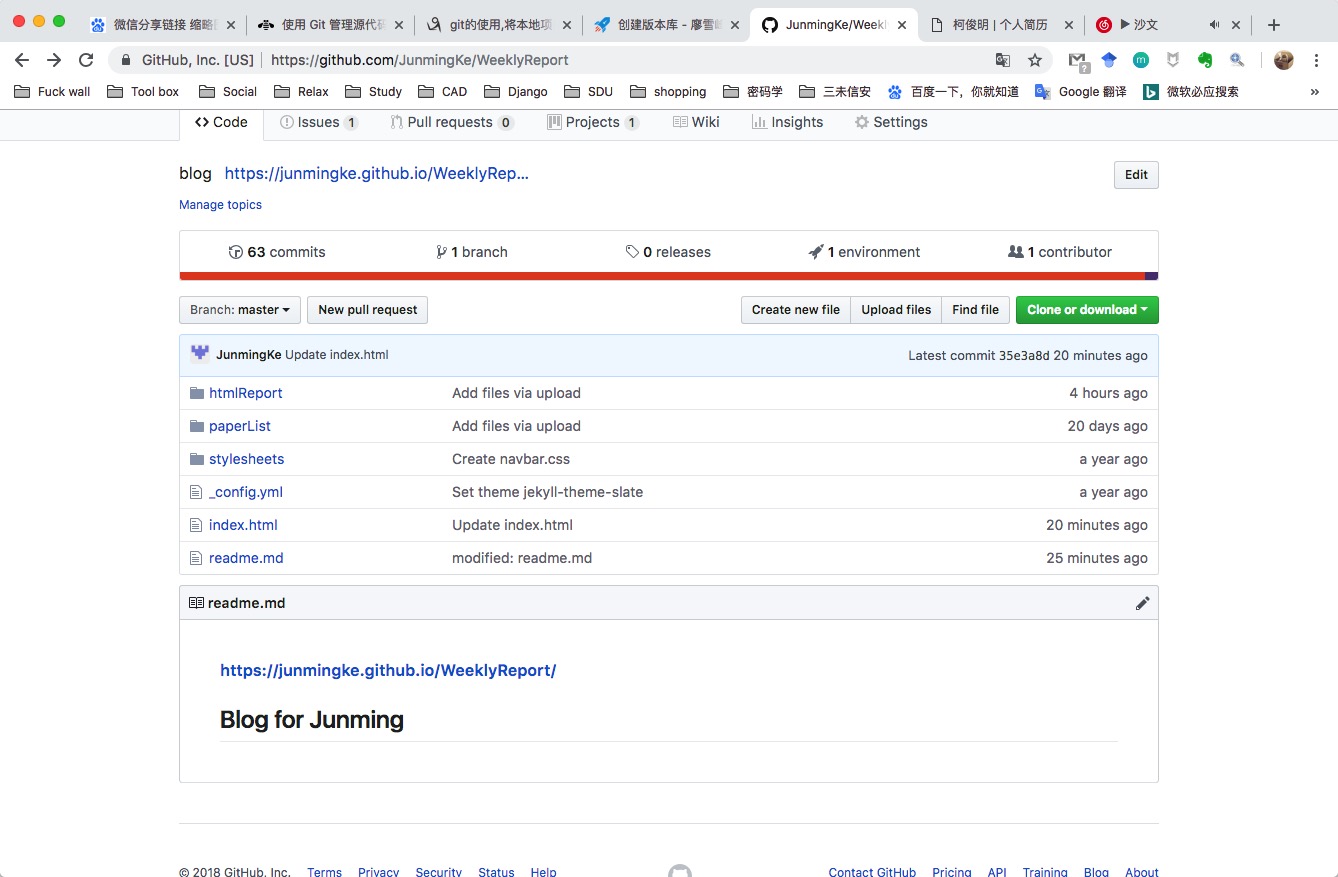Click the pencil icon to edit readme.md
This screenshot has width=1338, height=877.
[1142, 603]
